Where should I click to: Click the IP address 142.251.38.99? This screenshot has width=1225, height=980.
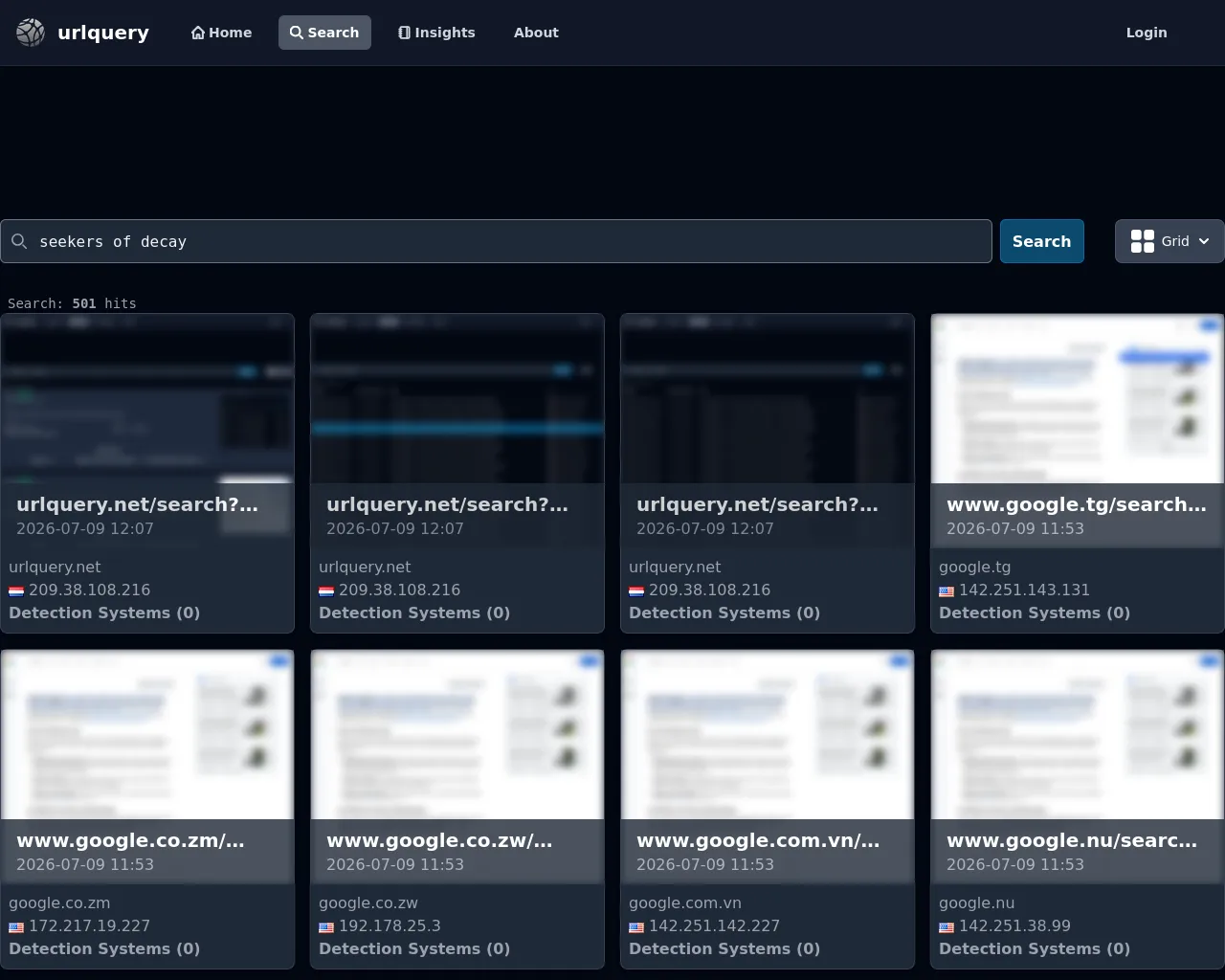[x=1014, y=926]
